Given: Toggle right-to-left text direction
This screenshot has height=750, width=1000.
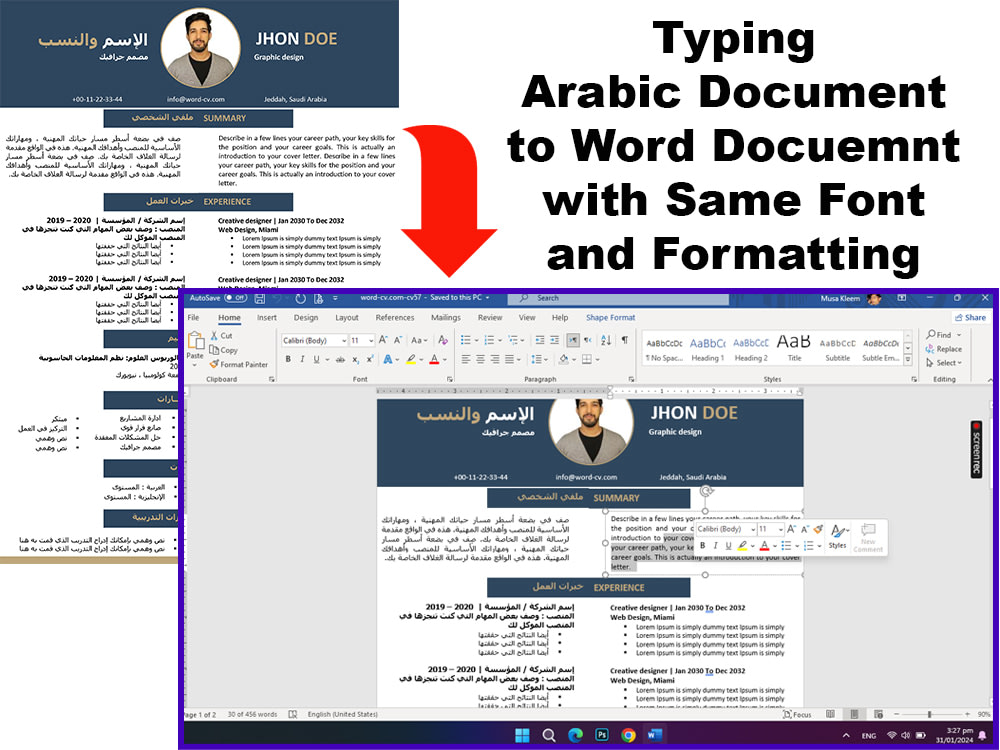Looking at the screenshot, I should tap(588, 341).
